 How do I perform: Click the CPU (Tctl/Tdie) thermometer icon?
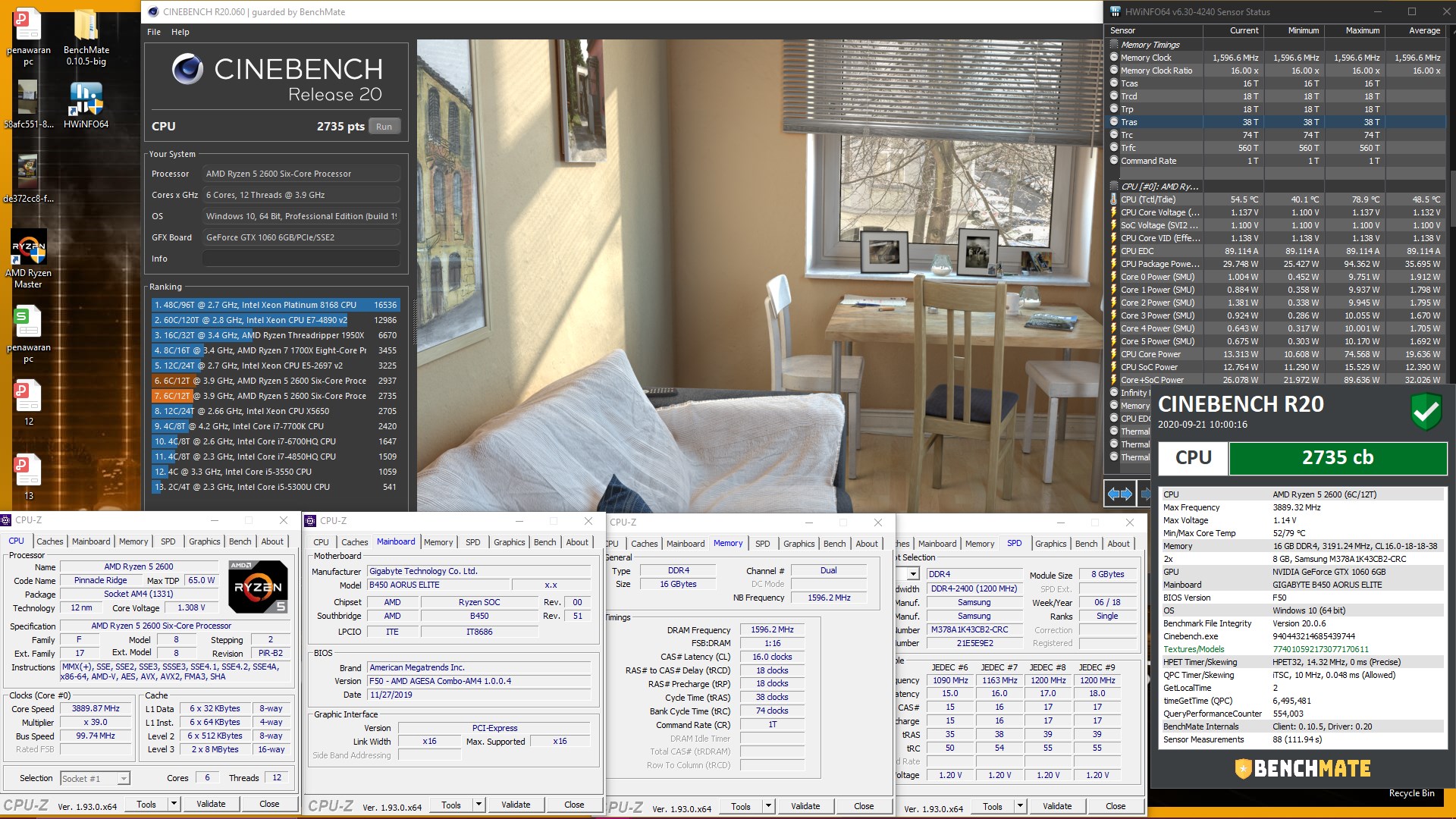(1114, 199)
